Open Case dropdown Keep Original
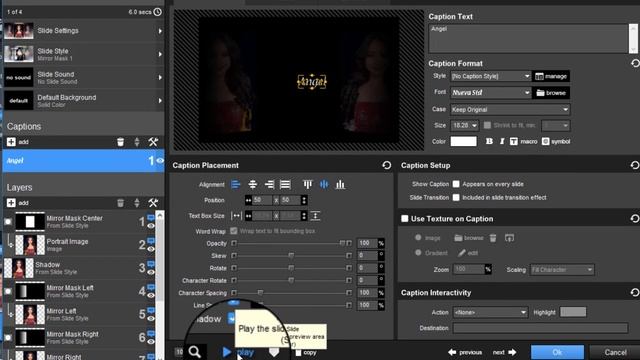This screenshot has height=360, width=640. tap(510, 109)
